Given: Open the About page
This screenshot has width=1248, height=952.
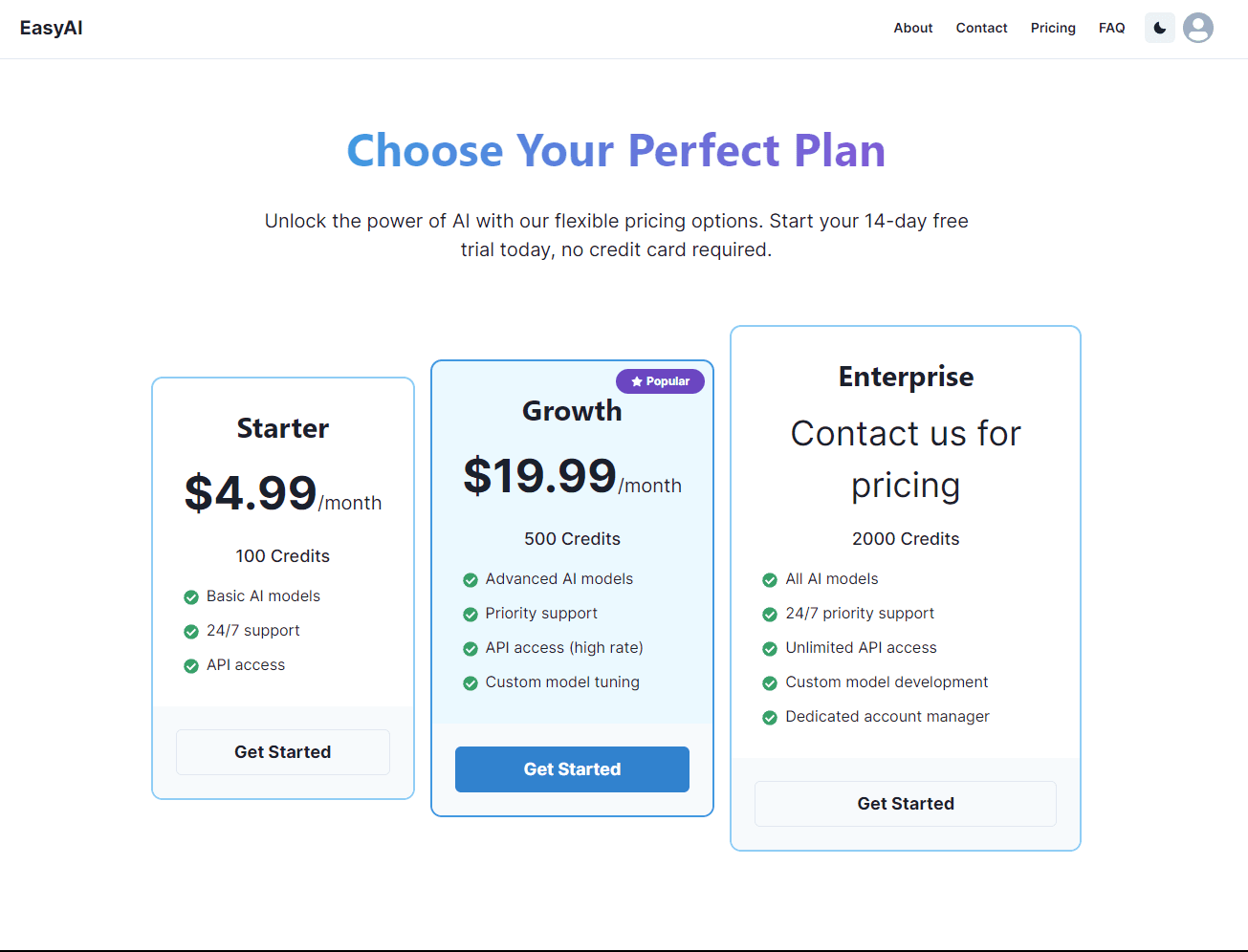Looking at the screenshot, I should click(912, 28).
